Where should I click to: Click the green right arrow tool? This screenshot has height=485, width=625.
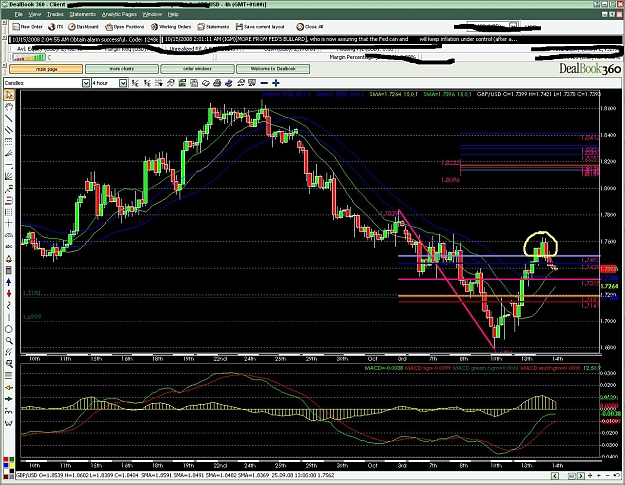(9, 399)
